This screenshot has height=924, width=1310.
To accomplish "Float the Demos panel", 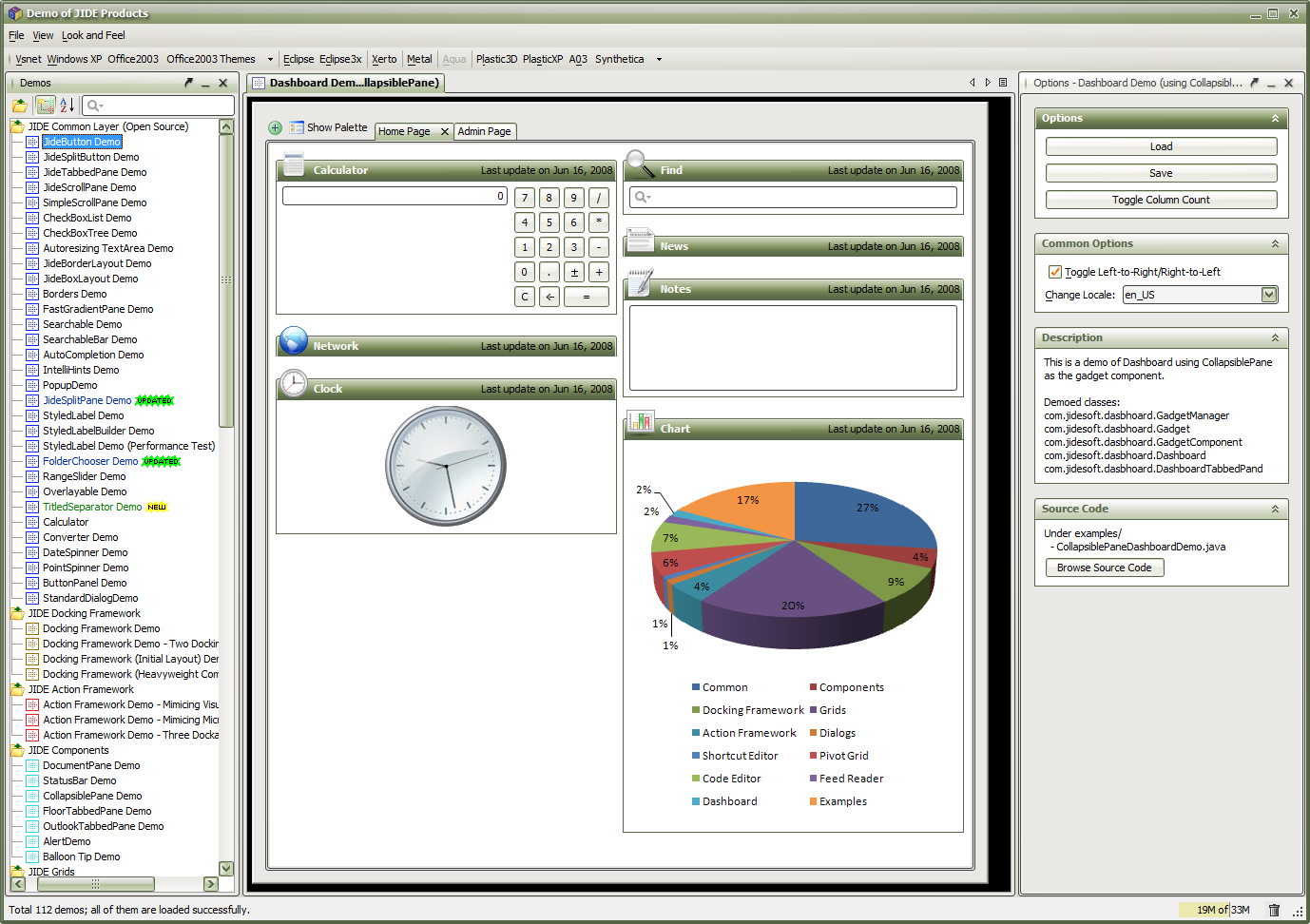I will pyautogui.click(x=188, y=83).
